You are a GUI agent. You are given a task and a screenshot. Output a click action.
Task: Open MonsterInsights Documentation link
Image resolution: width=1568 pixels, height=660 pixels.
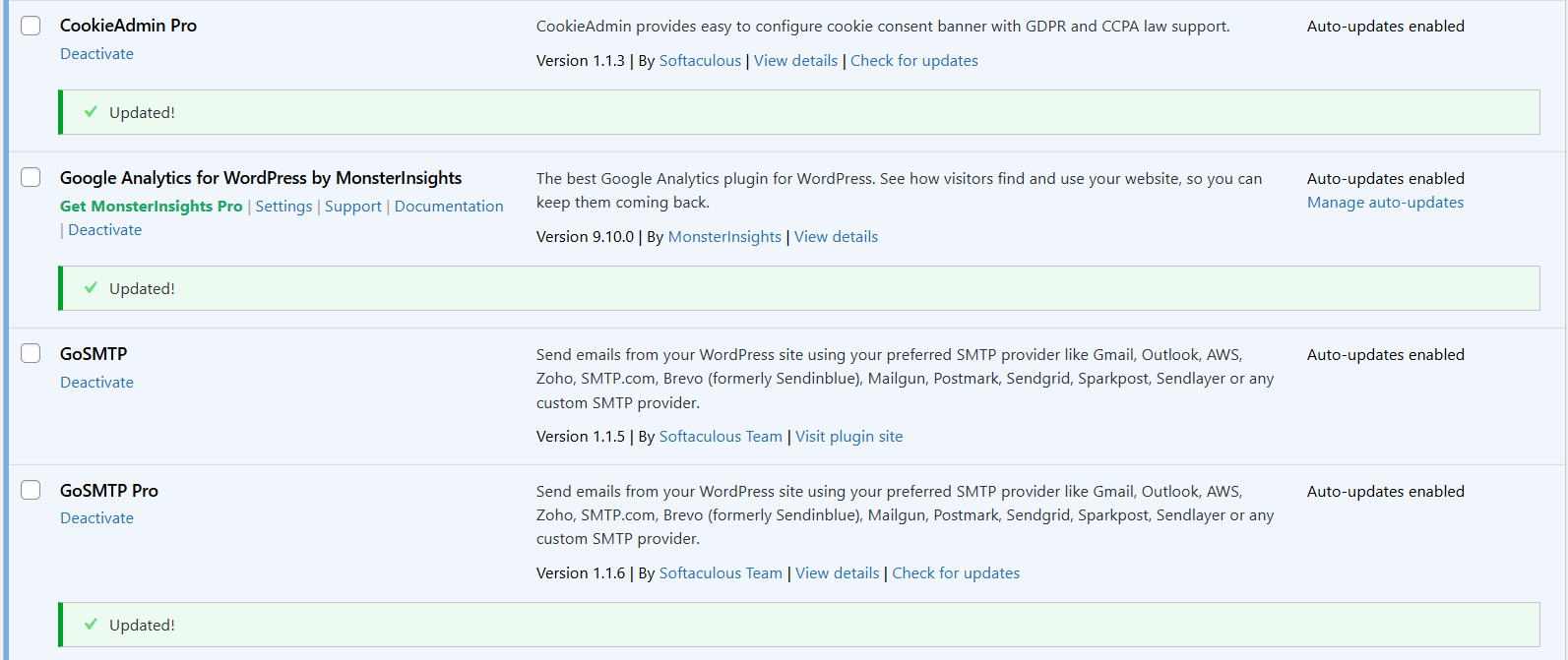pyautogui.click(x=449, y=207)
